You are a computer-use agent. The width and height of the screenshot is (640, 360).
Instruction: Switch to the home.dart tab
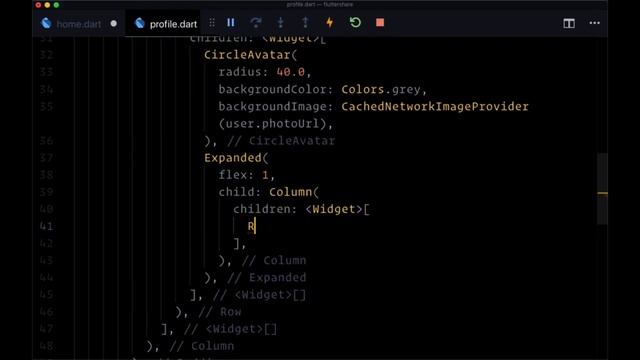[x=78, y=24]
